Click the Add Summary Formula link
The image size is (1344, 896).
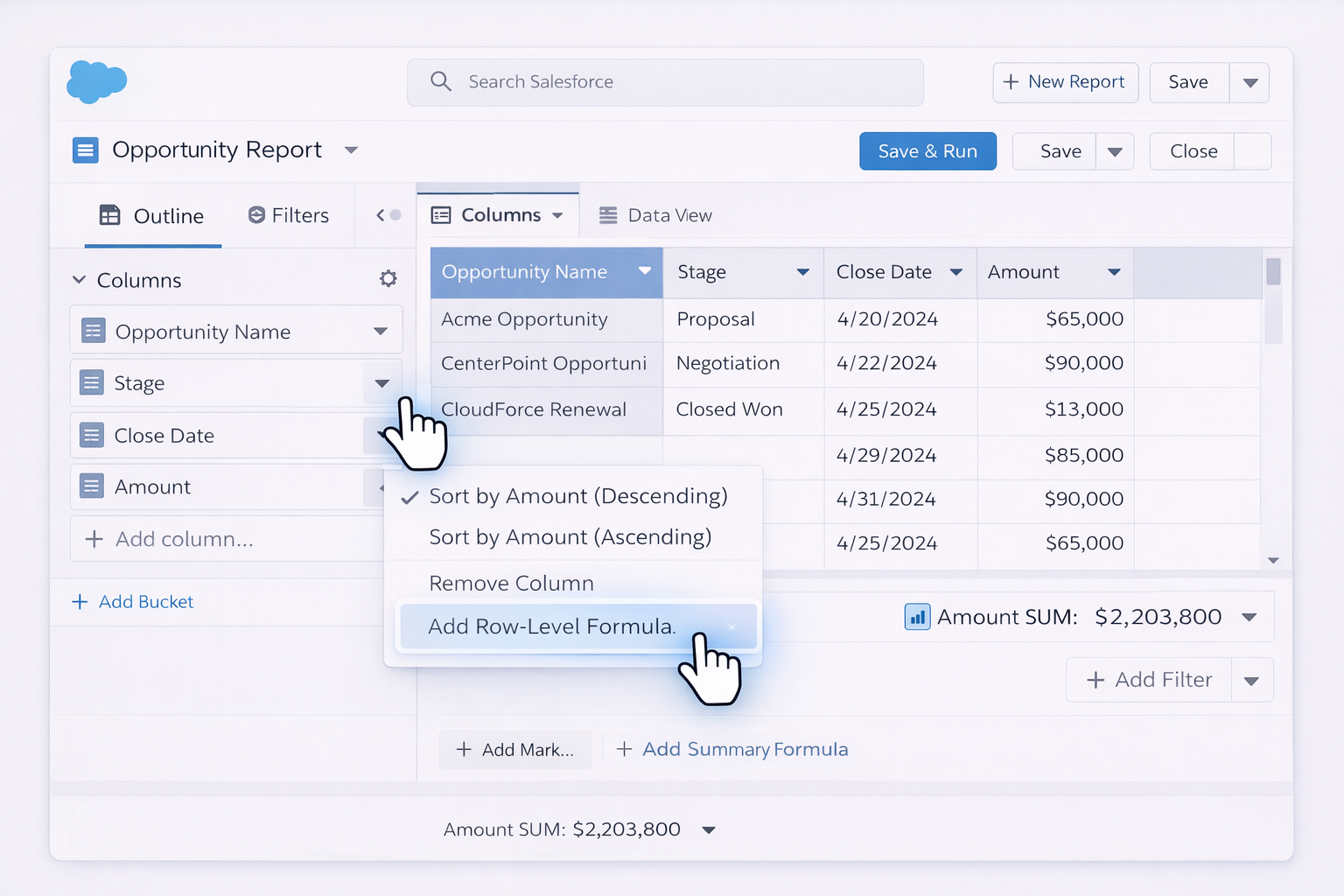(732, 750)
